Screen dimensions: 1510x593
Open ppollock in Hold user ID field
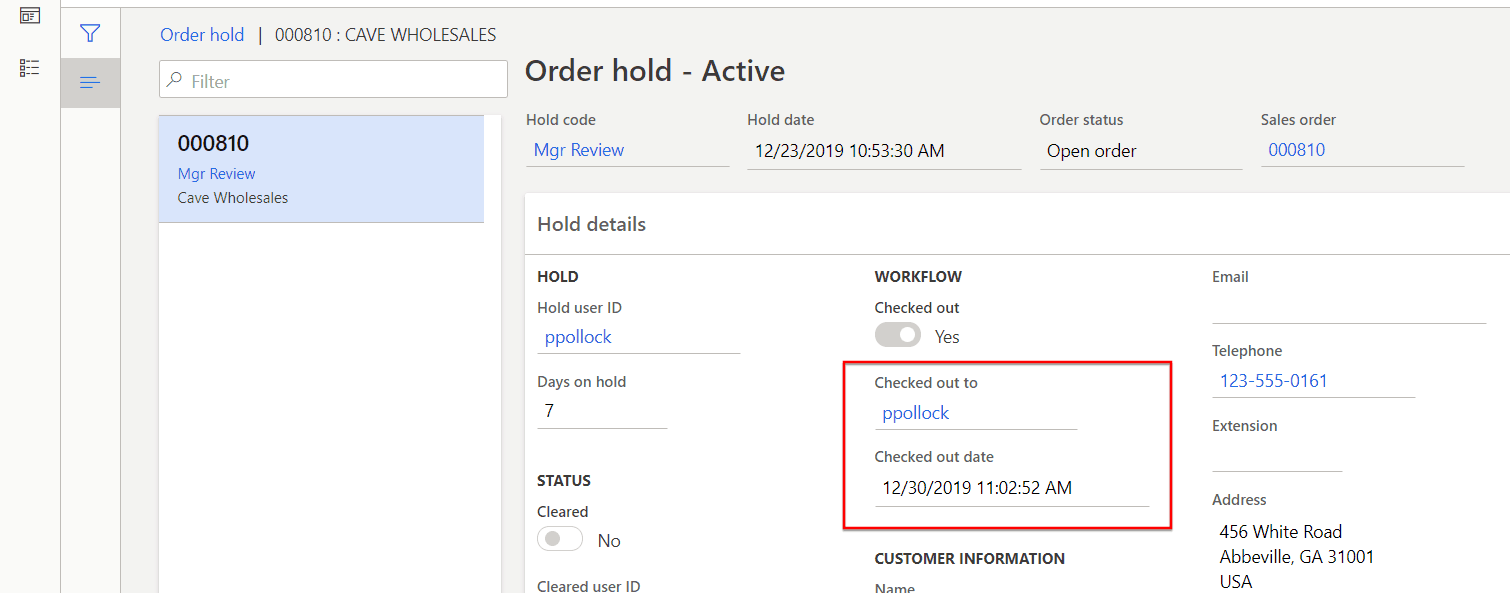click(578, 337)
